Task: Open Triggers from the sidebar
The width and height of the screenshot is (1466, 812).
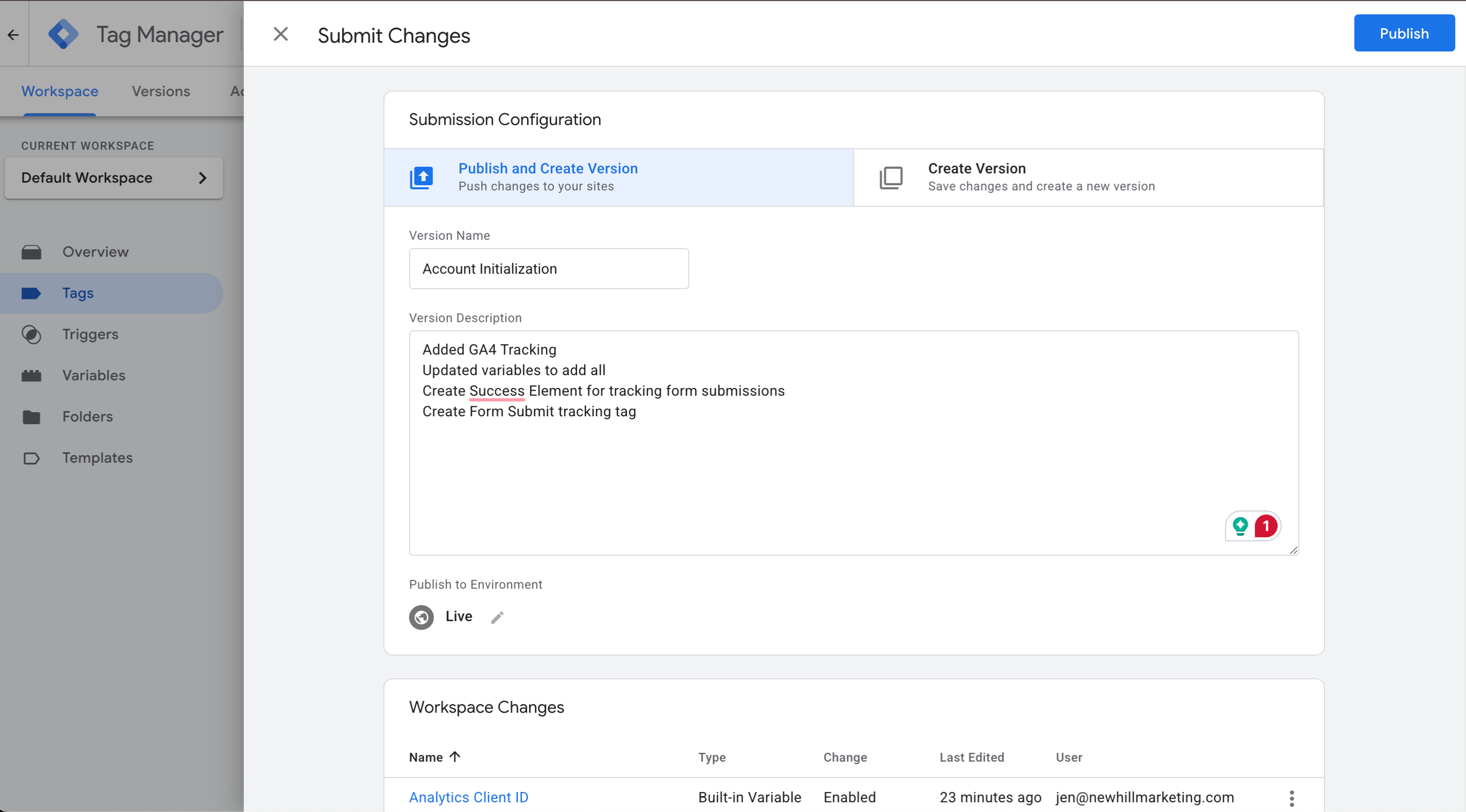Action: 90,334
